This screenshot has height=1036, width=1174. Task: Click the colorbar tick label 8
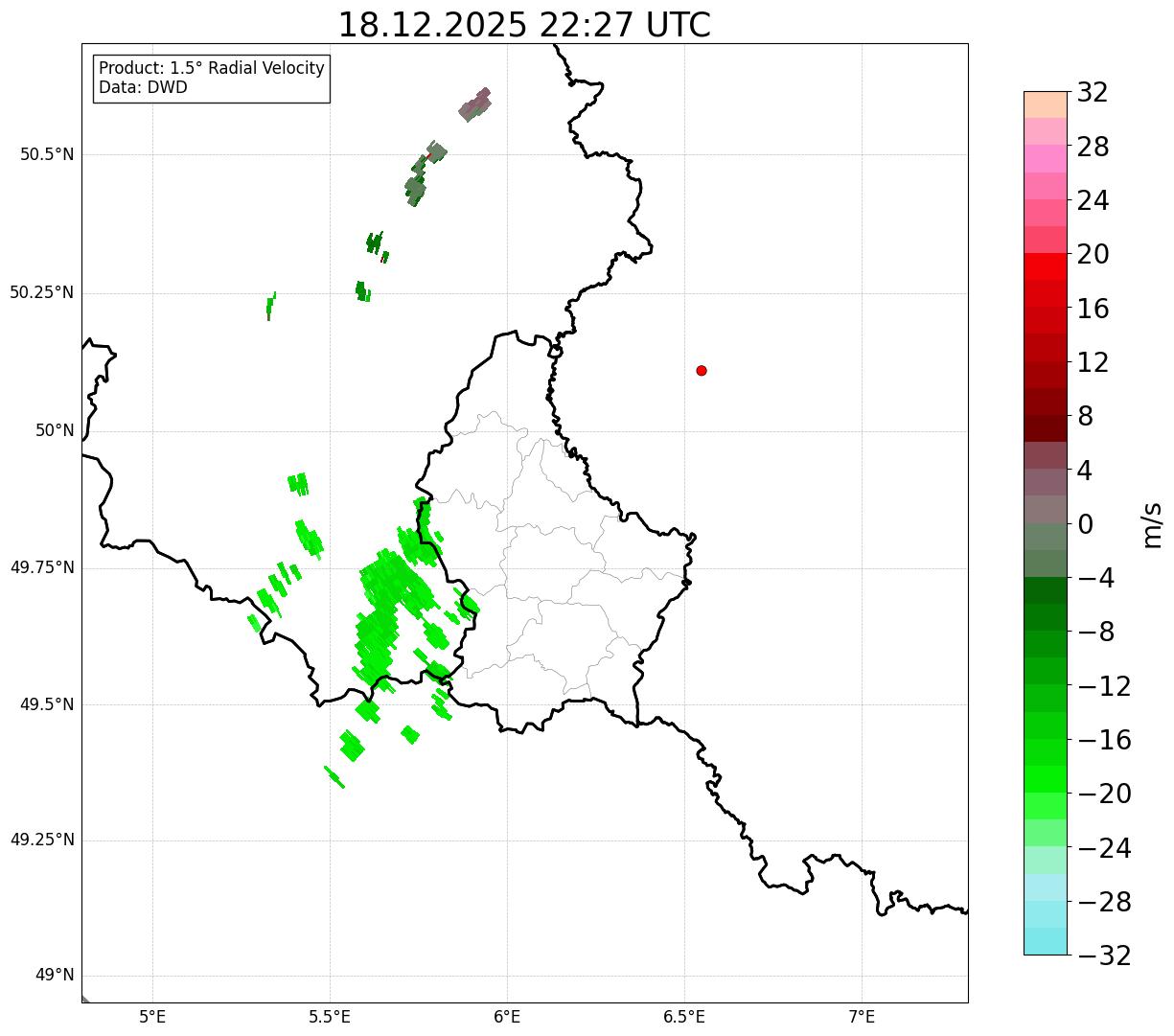[x=1085, y=416]
